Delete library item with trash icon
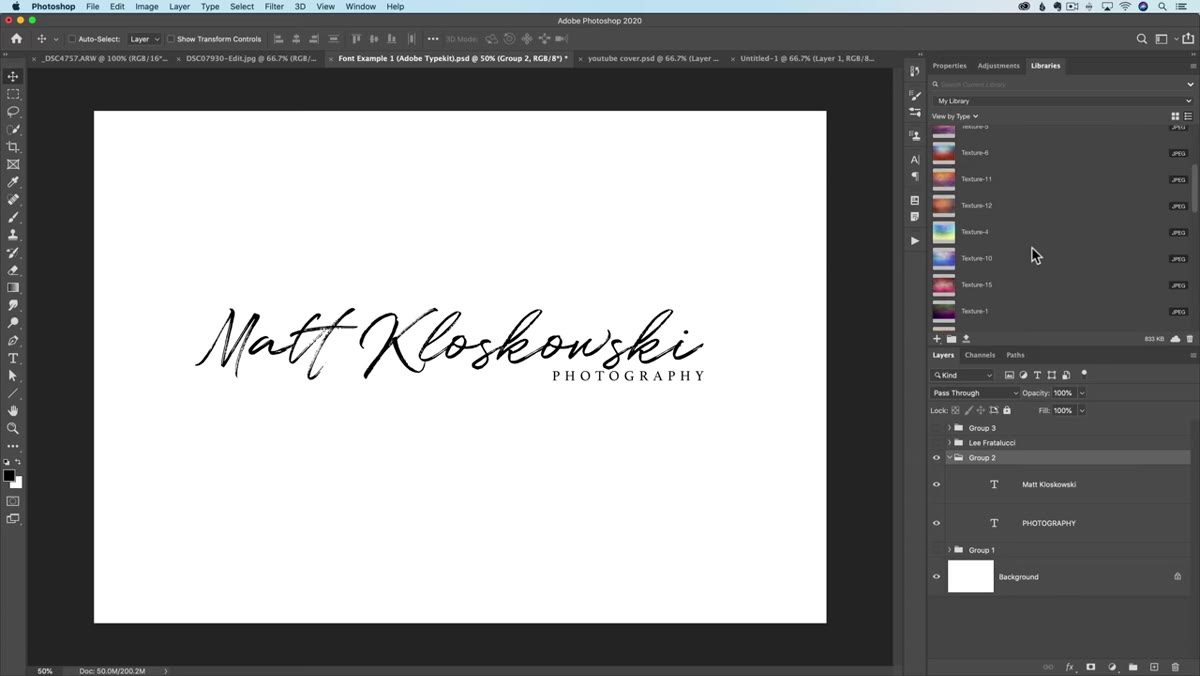This screenshot has width=1200, height=676. click(1190, 339)
